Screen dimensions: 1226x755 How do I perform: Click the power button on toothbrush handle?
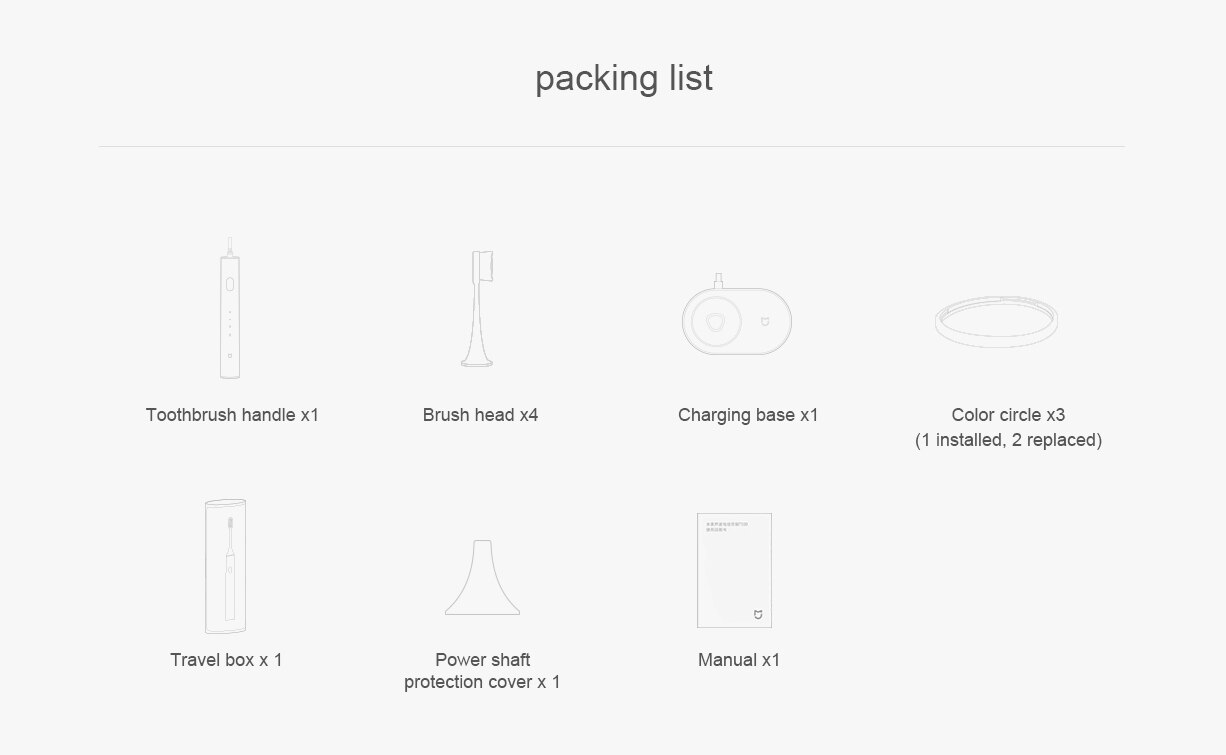(230, 284)
